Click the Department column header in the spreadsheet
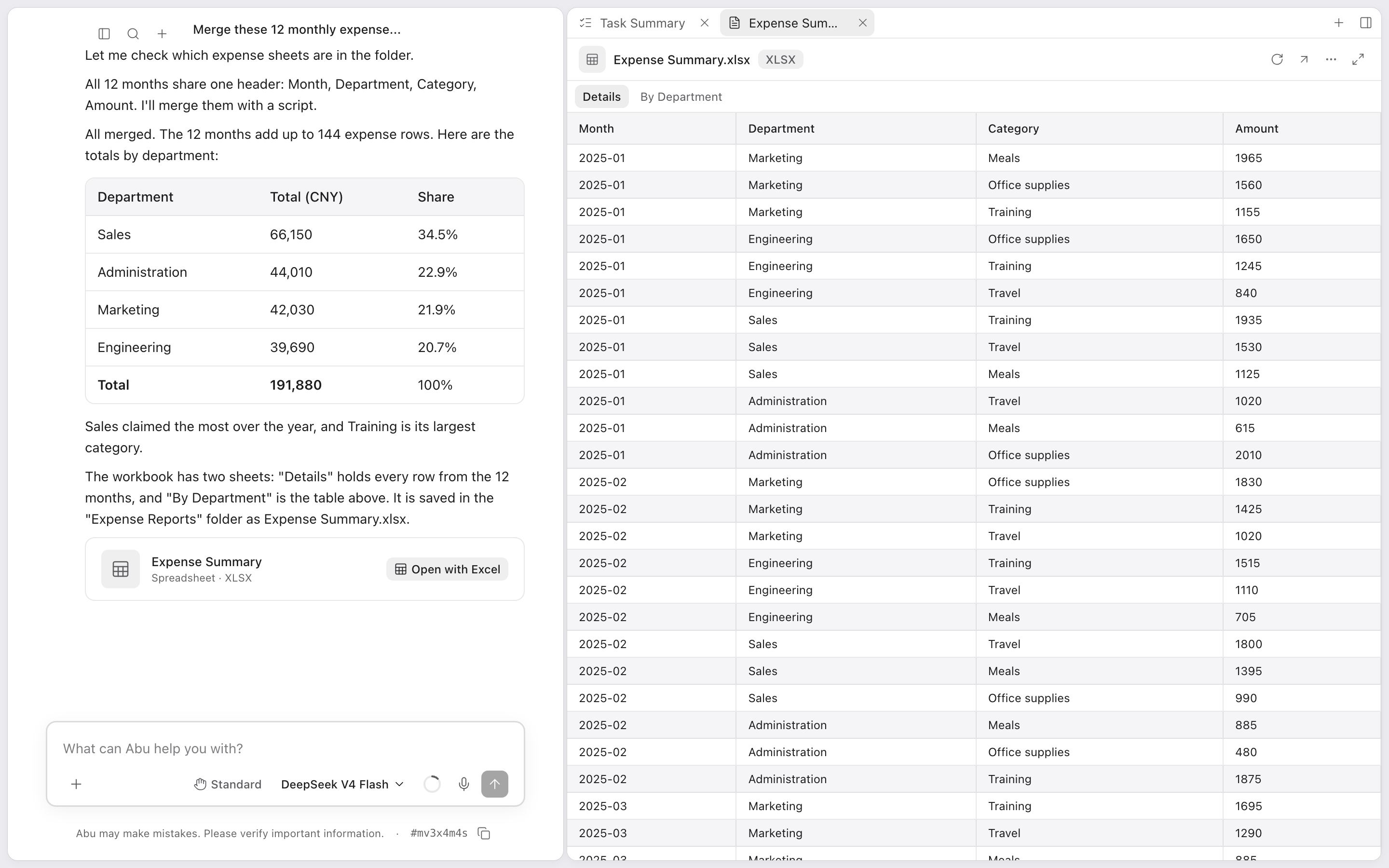The height and width of the screenshot is (868, 1389). (856, 129)
